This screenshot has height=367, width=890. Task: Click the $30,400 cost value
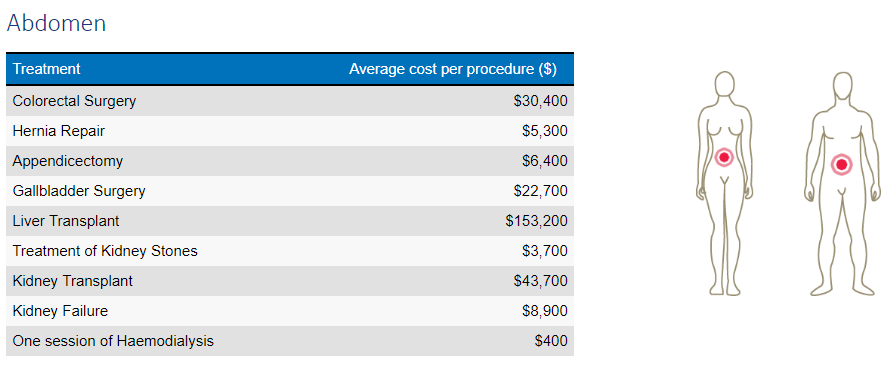(540, 101)
